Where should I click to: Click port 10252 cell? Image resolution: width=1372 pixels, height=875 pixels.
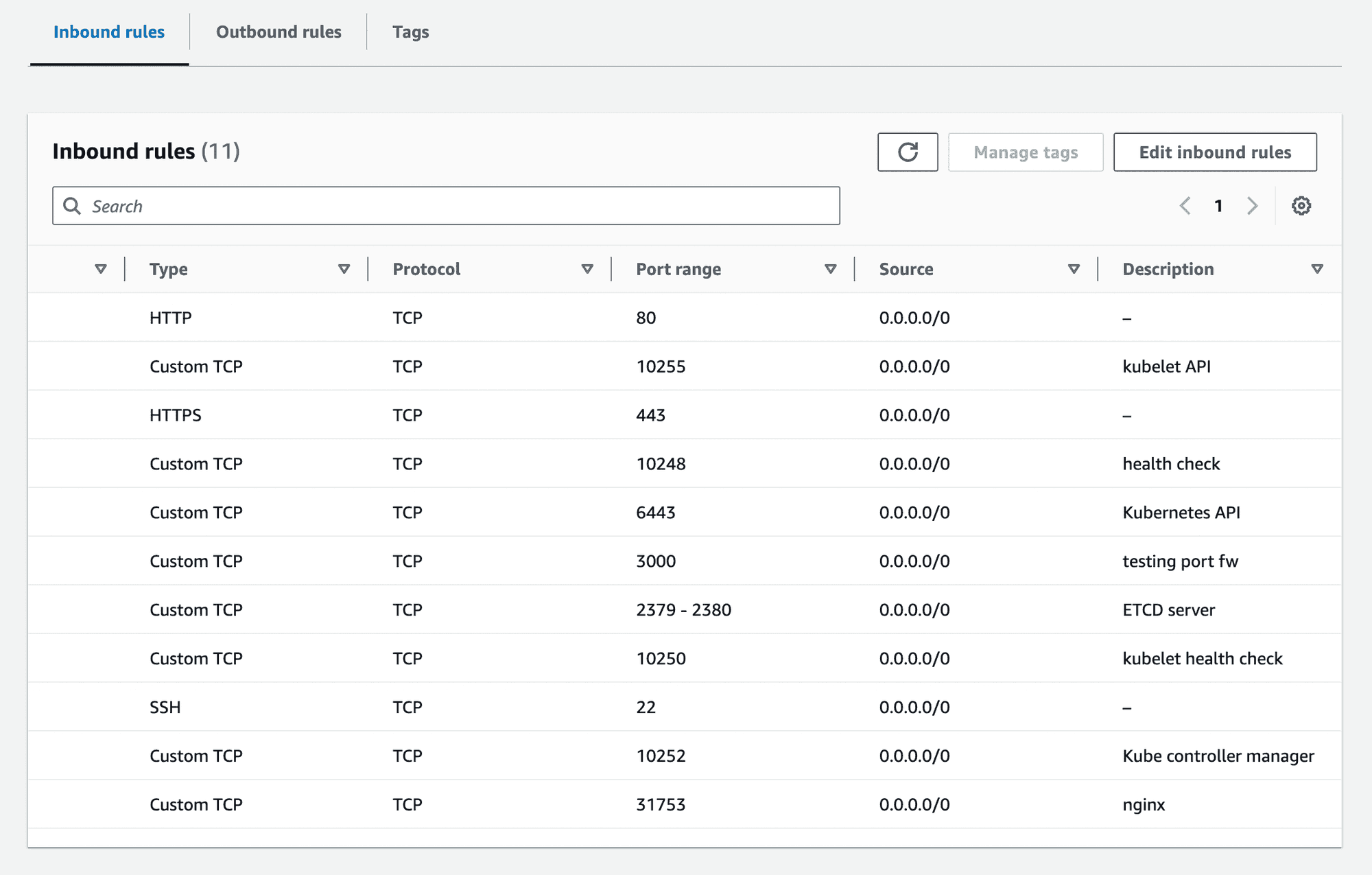click(x=661, y=756)
